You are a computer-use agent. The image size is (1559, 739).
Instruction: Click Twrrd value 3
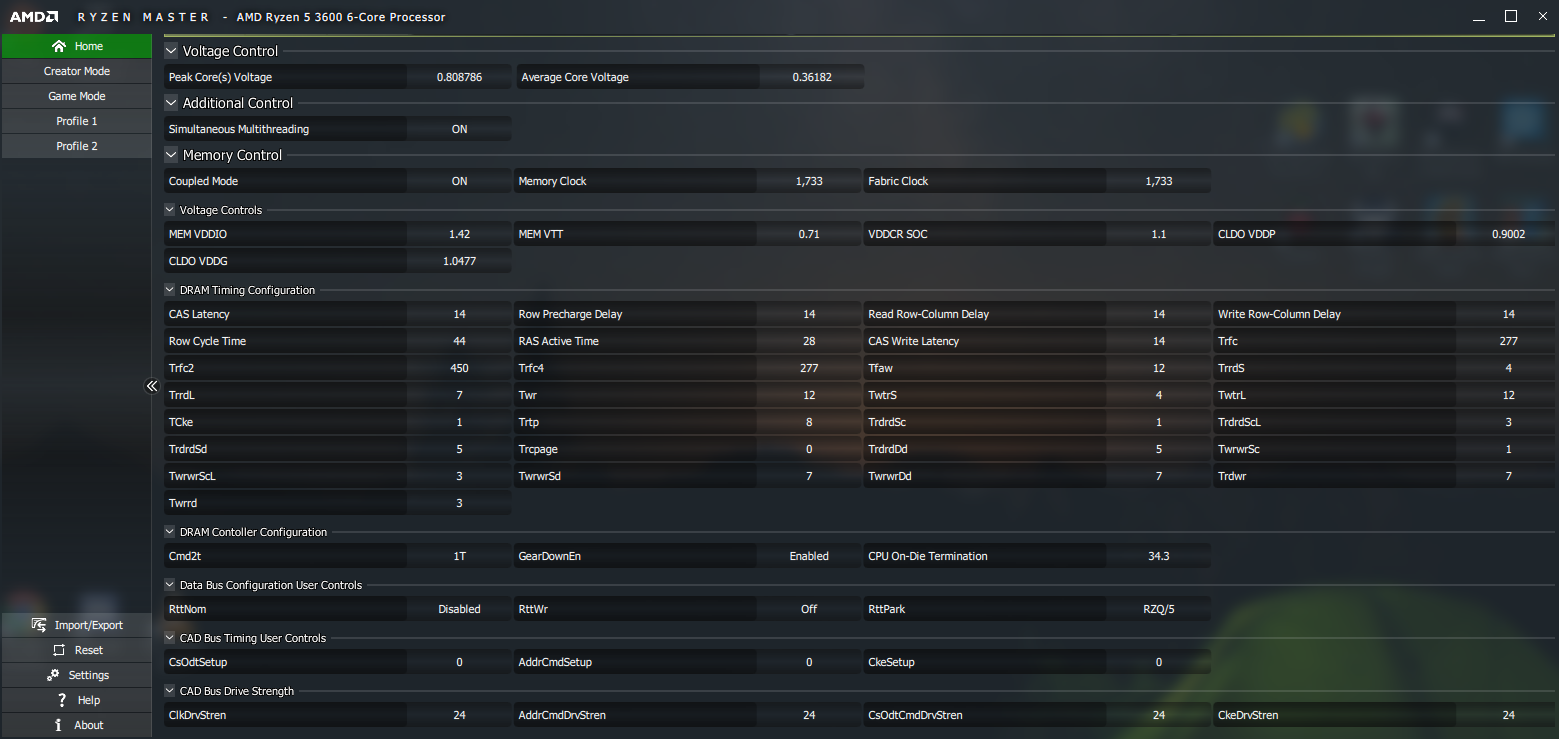(459, 503)
